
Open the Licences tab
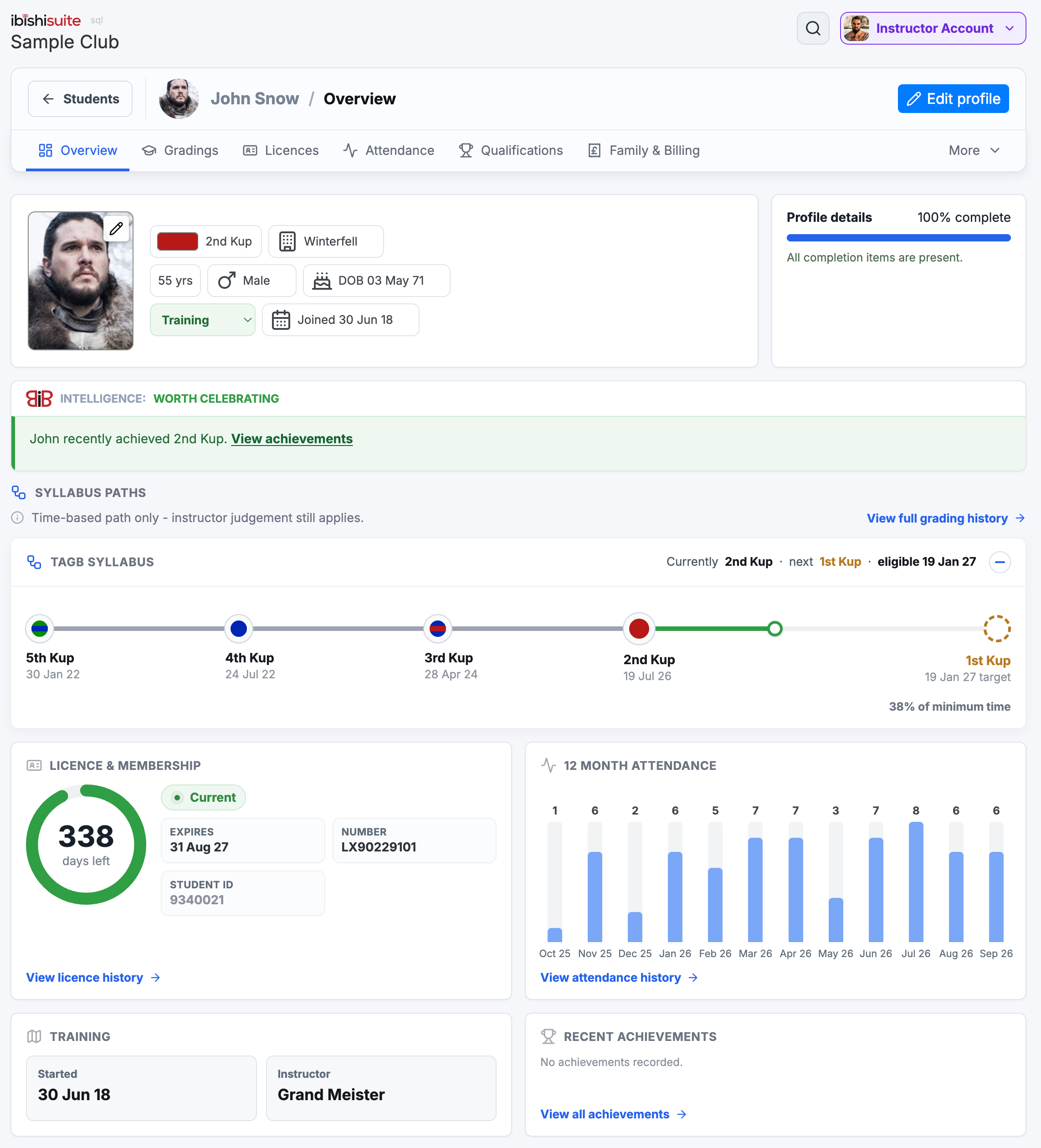(281, 150)
